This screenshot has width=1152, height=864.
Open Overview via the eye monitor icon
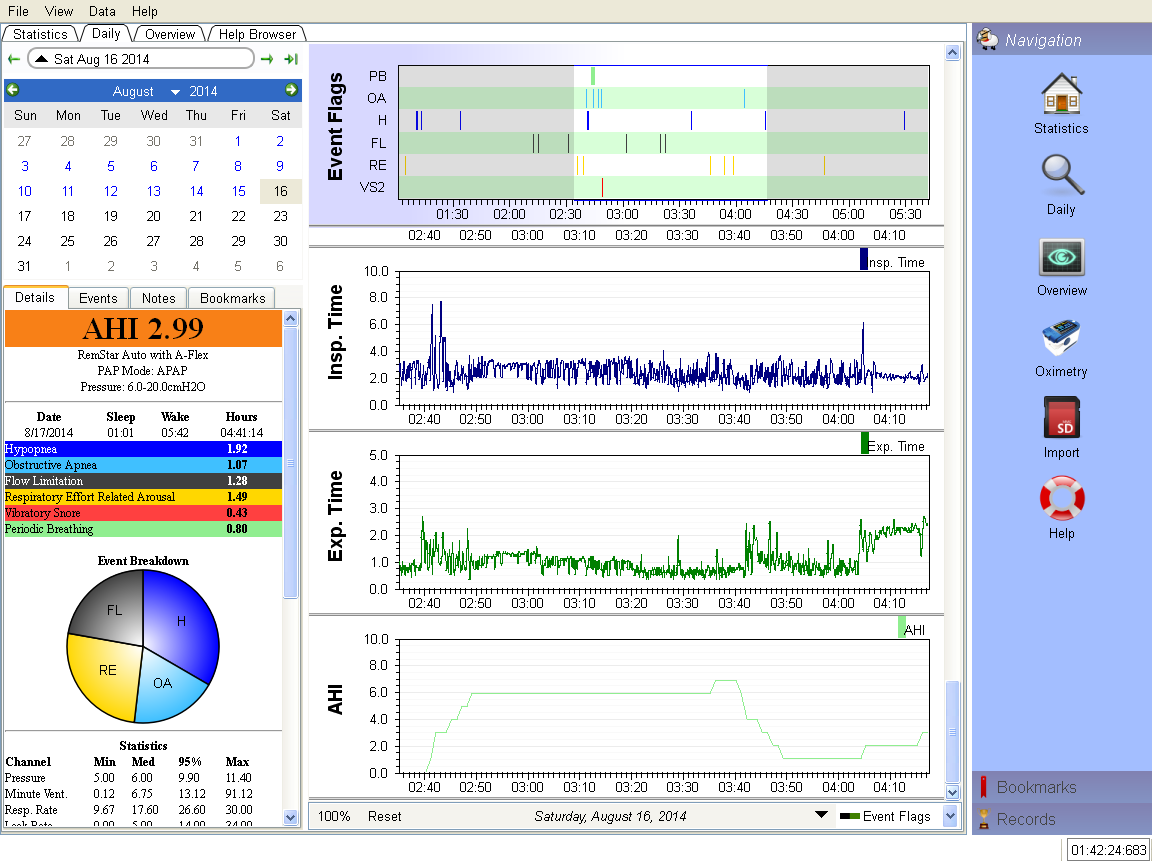coord(1061,257)
